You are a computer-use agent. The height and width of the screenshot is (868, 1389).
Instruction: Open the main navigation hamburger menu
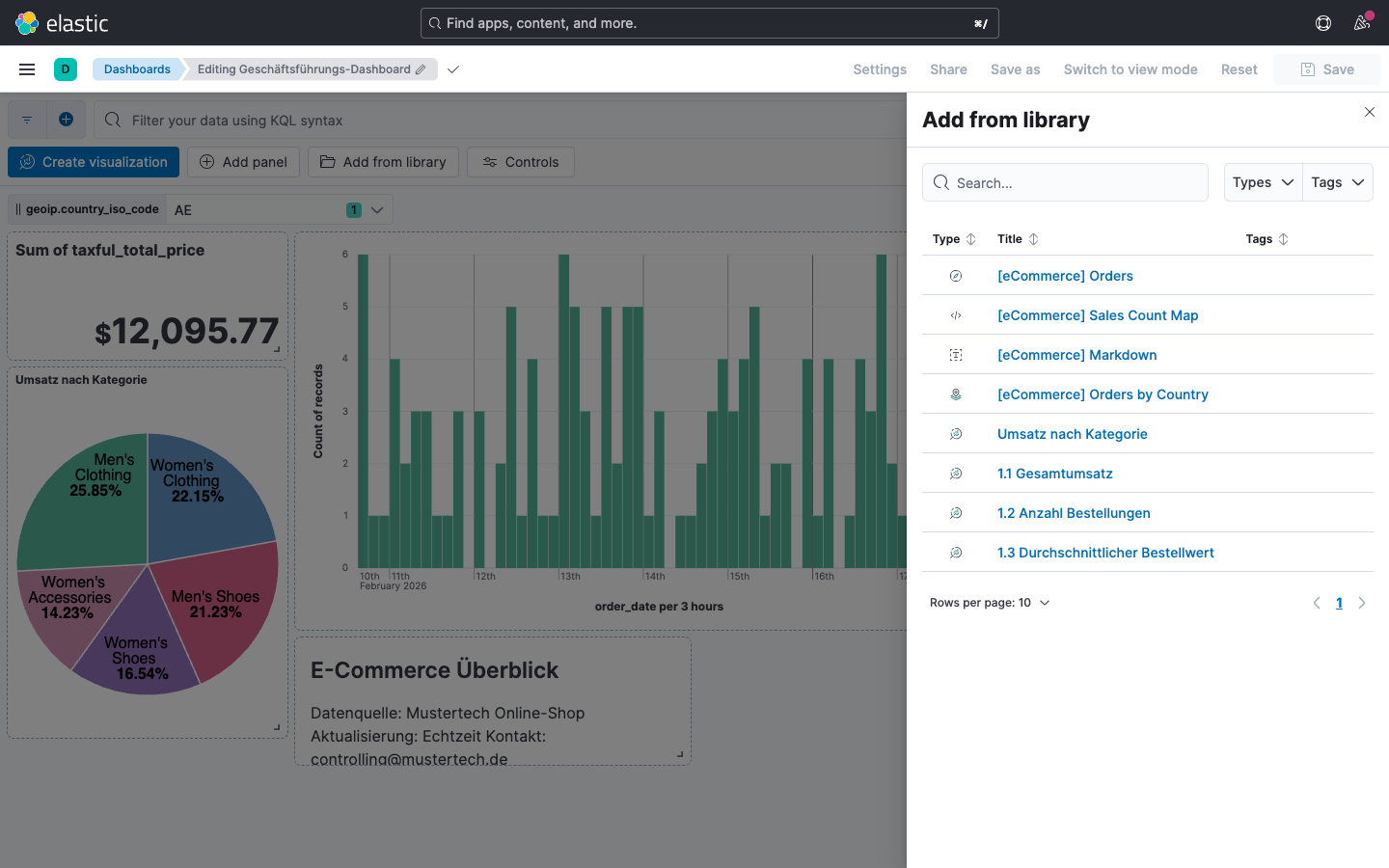click(x=26, y=68)
